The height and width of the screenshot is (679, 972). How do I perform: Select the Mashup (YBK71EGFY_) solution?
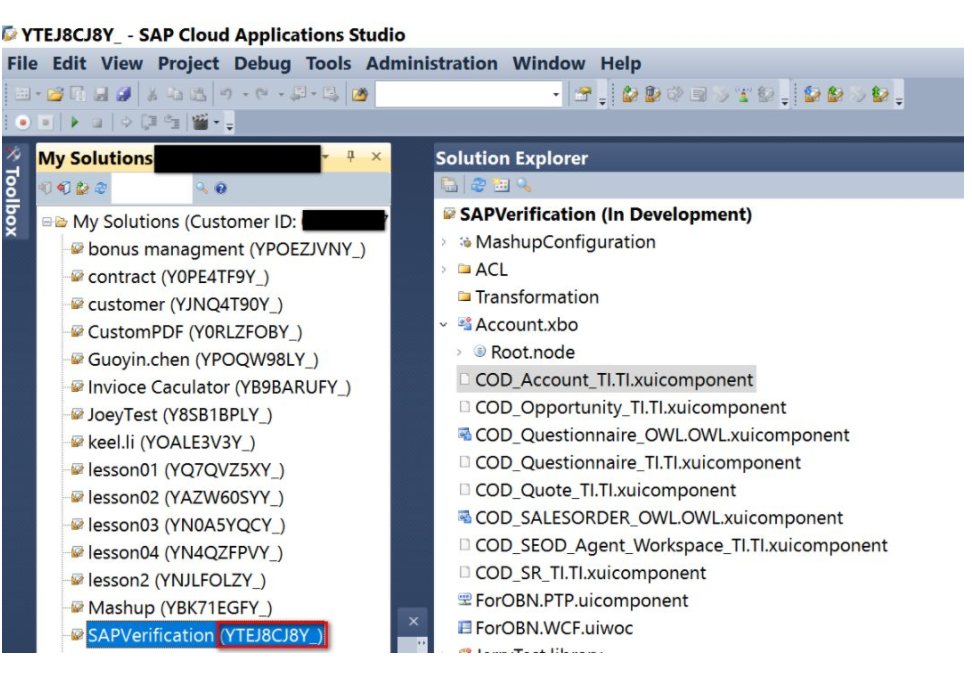click(x=180, y=608)
